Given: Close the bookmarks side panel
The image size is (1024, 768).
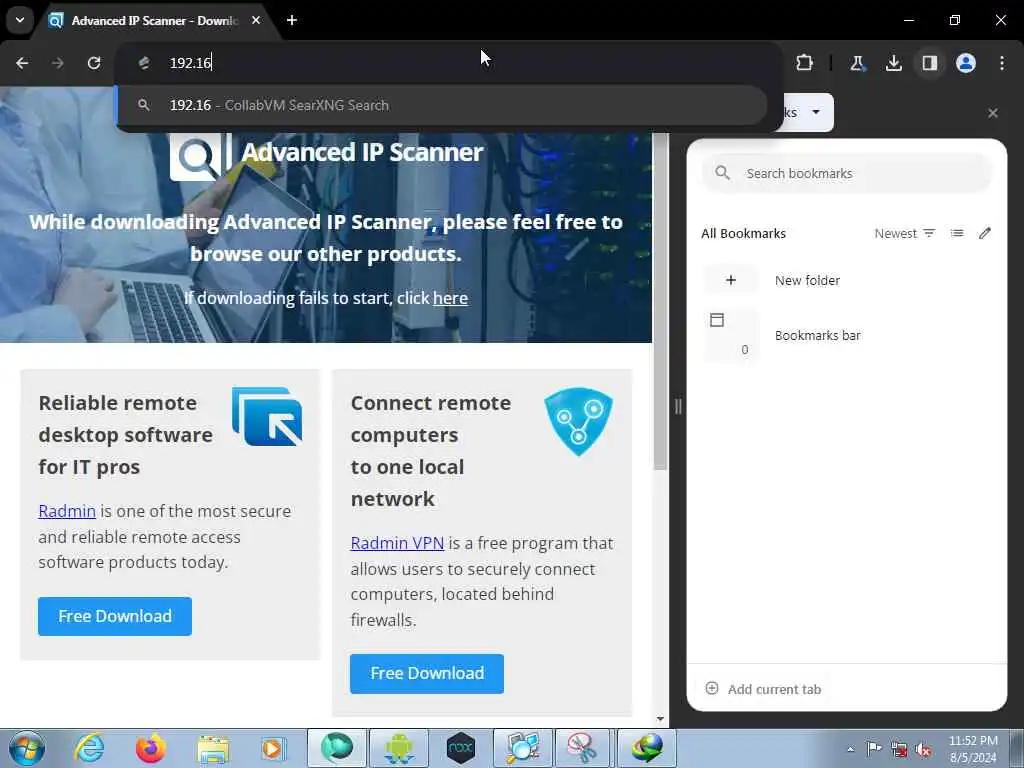Looking at the screenshot, I should pyautogui.click(x=993, y=113).
